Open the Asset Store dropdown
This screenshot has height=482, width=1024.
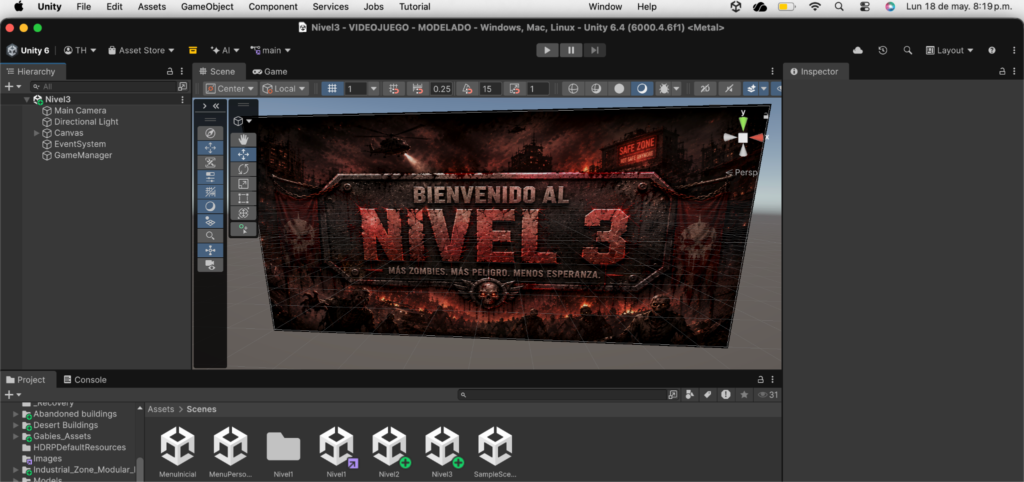[141, 50]
